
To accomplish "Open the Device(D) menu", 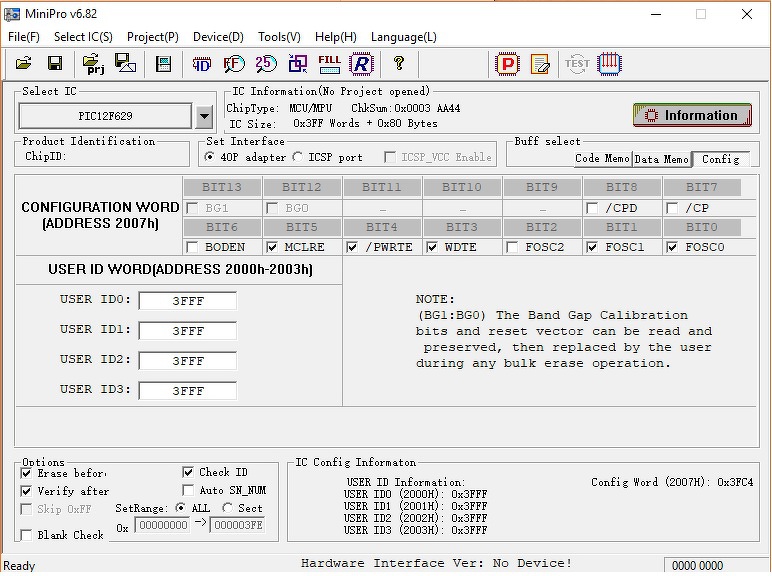I will coord(218,37).
